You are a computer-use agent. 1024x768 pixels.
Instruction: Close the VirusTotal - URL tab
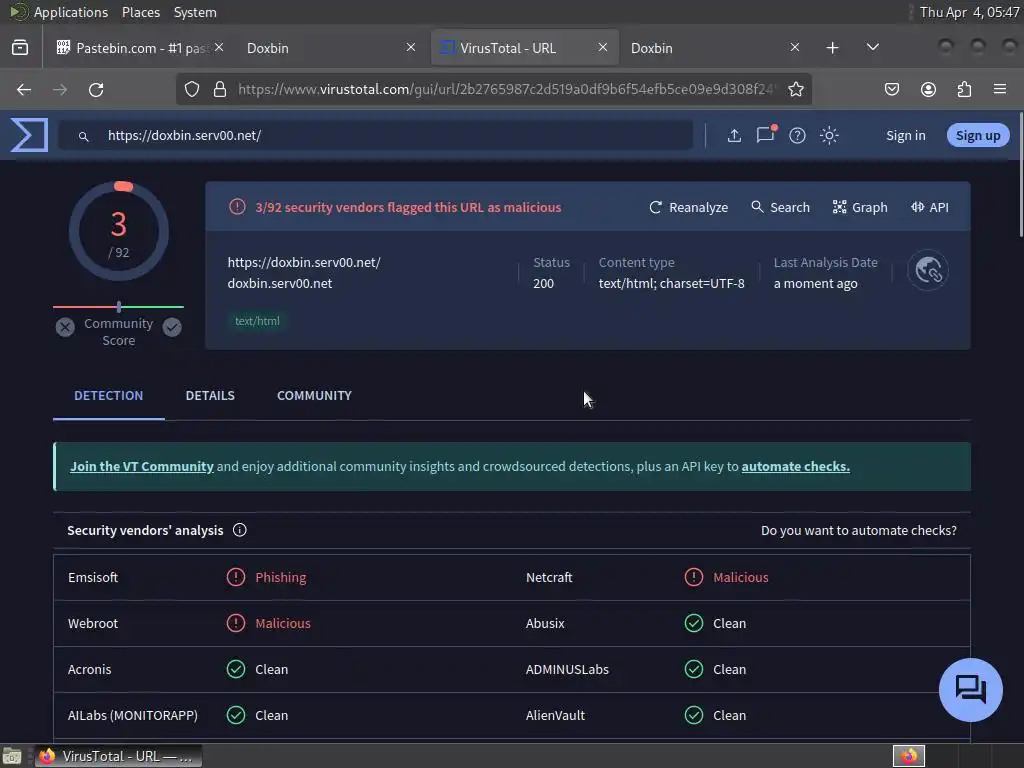603,47
